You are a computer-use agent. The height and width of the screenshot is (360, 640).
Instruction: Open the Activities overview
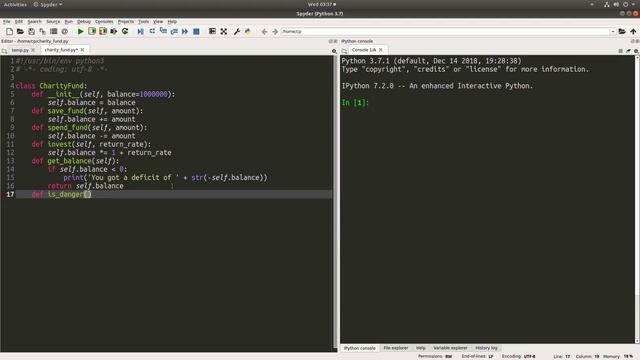tap(15, 4)
